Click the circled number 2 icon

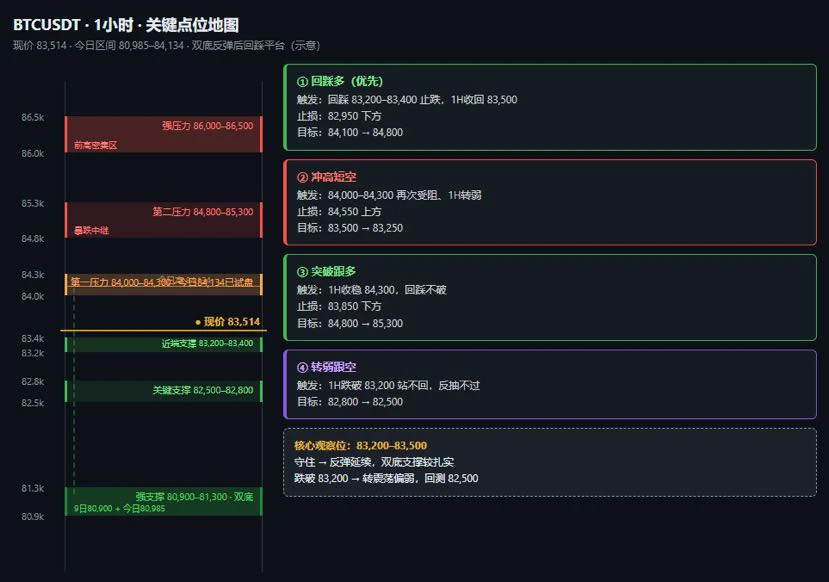pos(302,177)
